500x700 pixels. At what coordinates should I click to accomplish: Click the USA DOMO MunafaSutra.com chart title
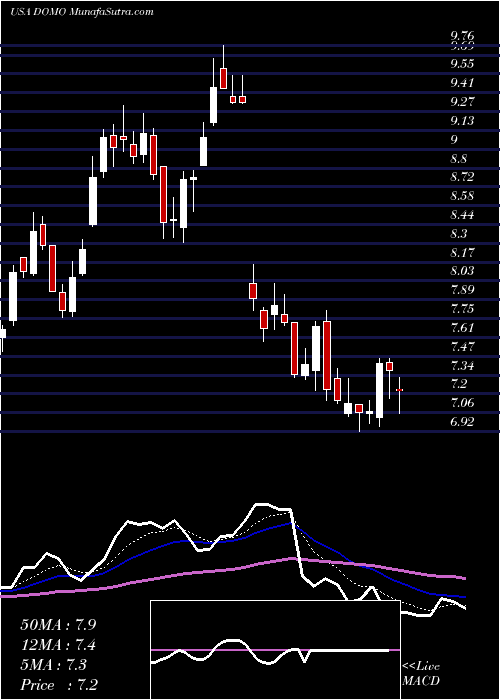82,12
